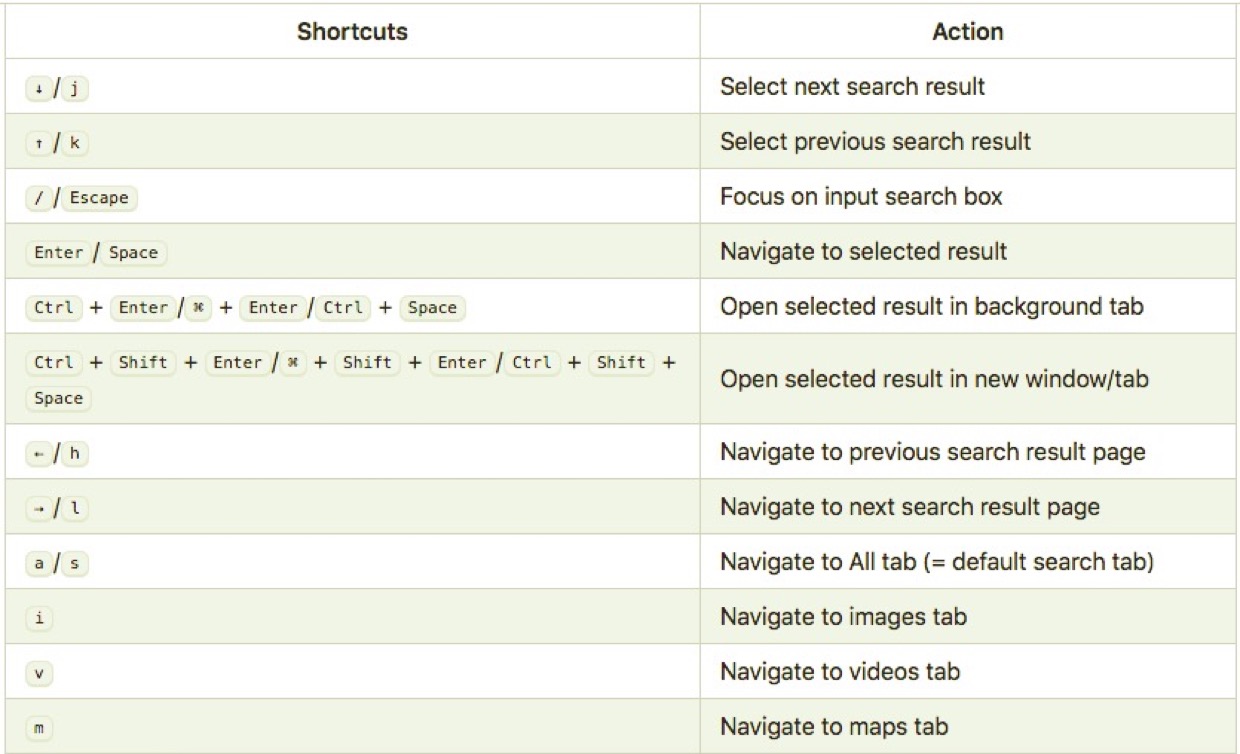Image resolution: width=1240 pixels, height=754 pixels.
Task: Click the 'h' keycap badge
Action: pos(74,453)
